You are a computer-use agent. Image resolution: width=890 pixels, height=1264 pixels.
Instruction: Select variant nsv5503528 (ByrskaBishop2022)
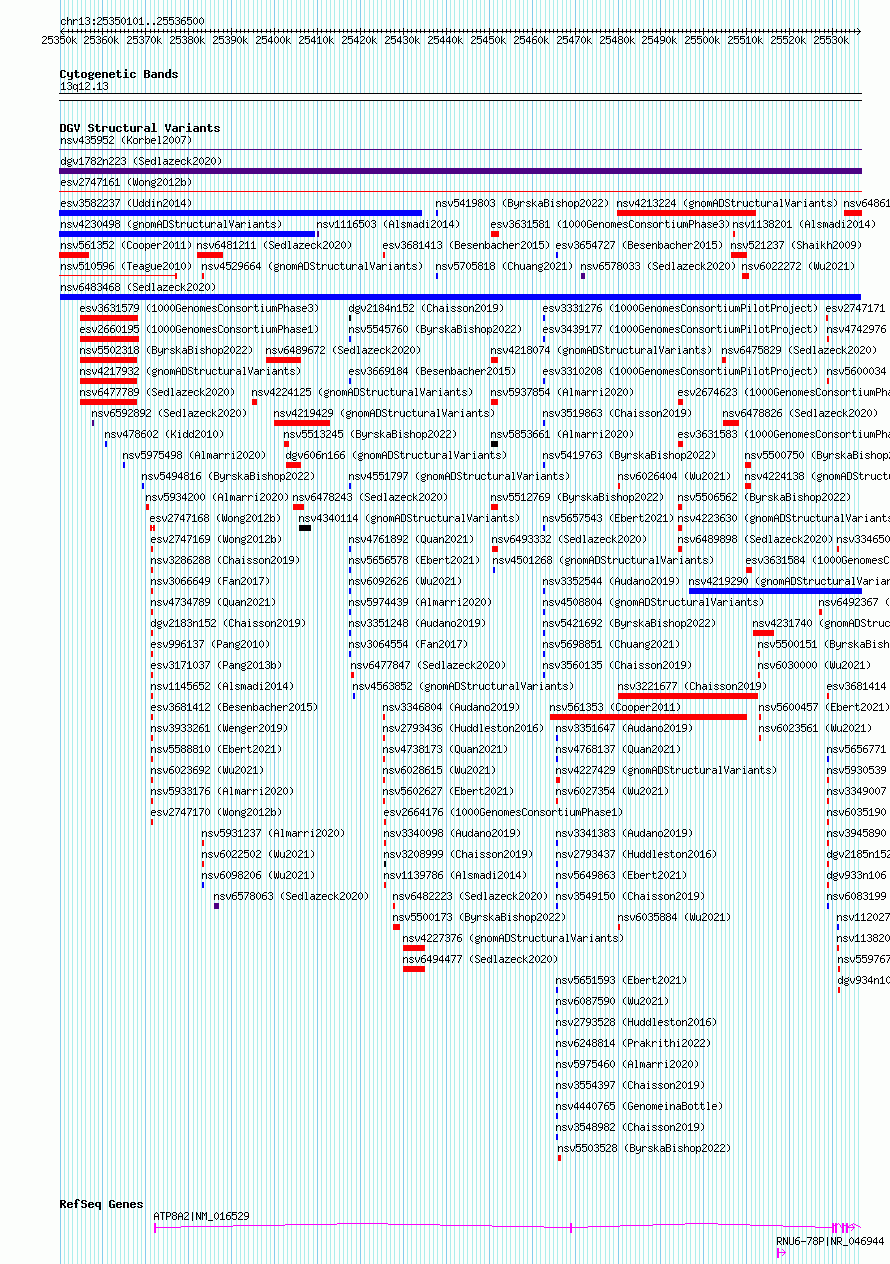pyautogui.click(x=643, y=1149)
